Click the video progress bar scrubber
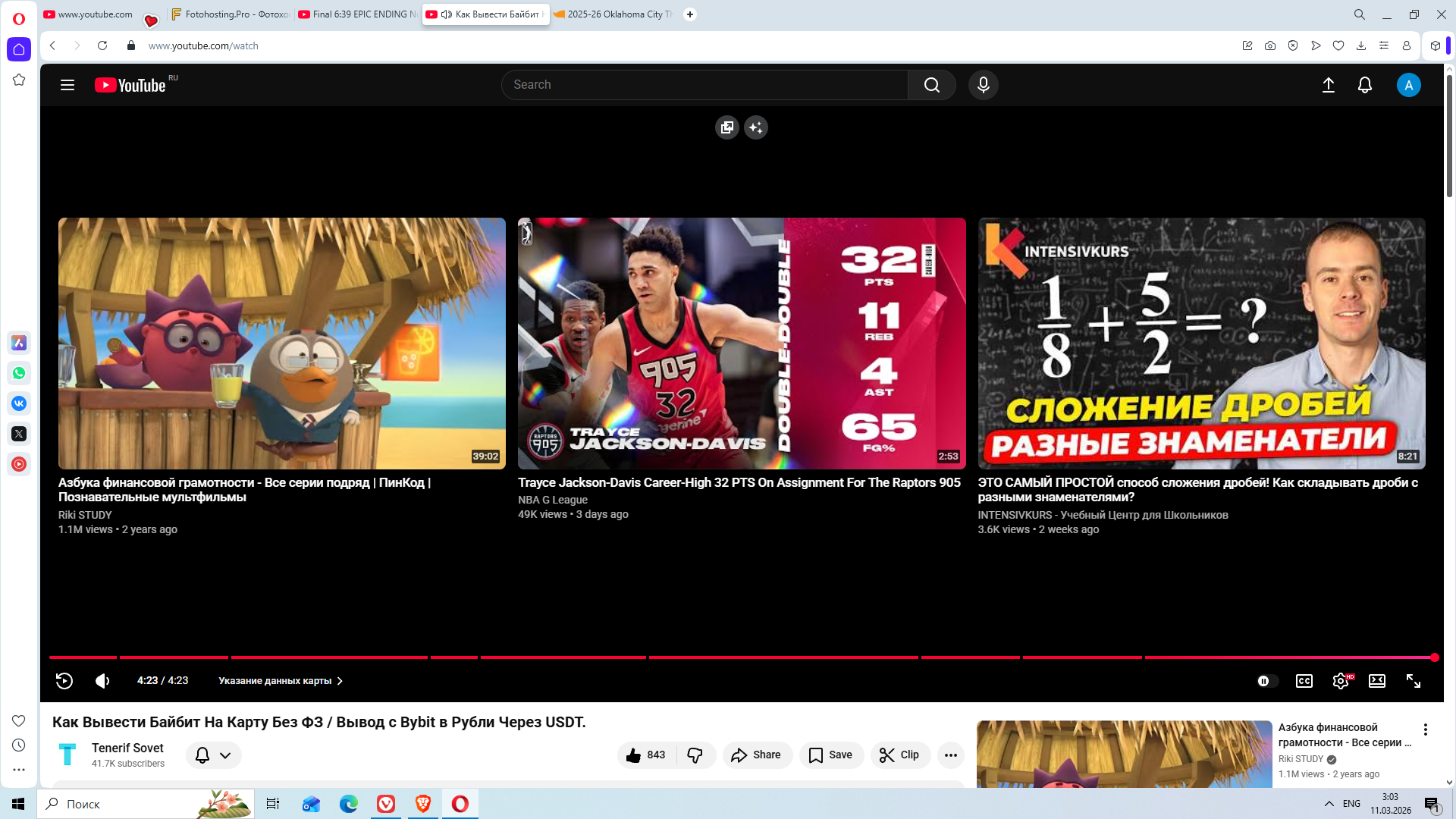1456x819 pixels. tap(1434, 657)
